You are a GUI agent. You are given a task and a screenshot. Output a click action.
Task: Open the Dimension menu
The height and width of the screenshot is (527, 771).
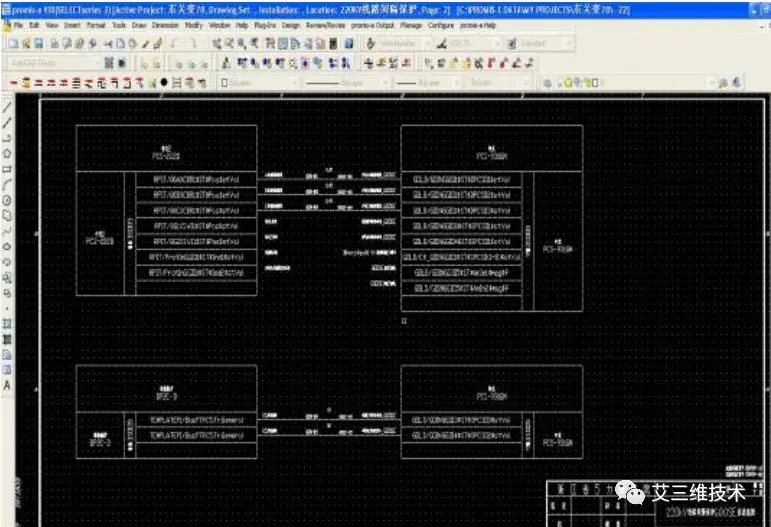coord(165,25)
